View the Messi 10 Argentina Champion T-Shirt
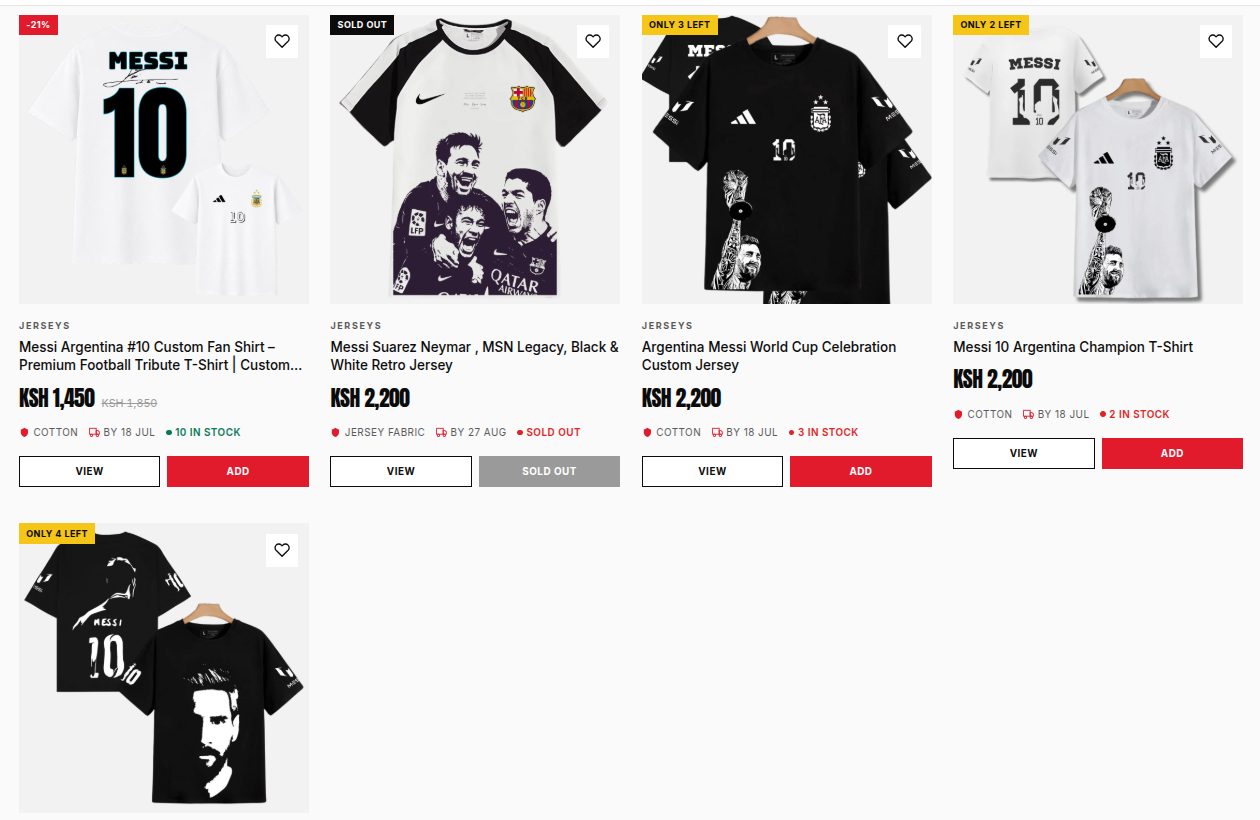The image size is (1260, 820). tap(1024, 453)
